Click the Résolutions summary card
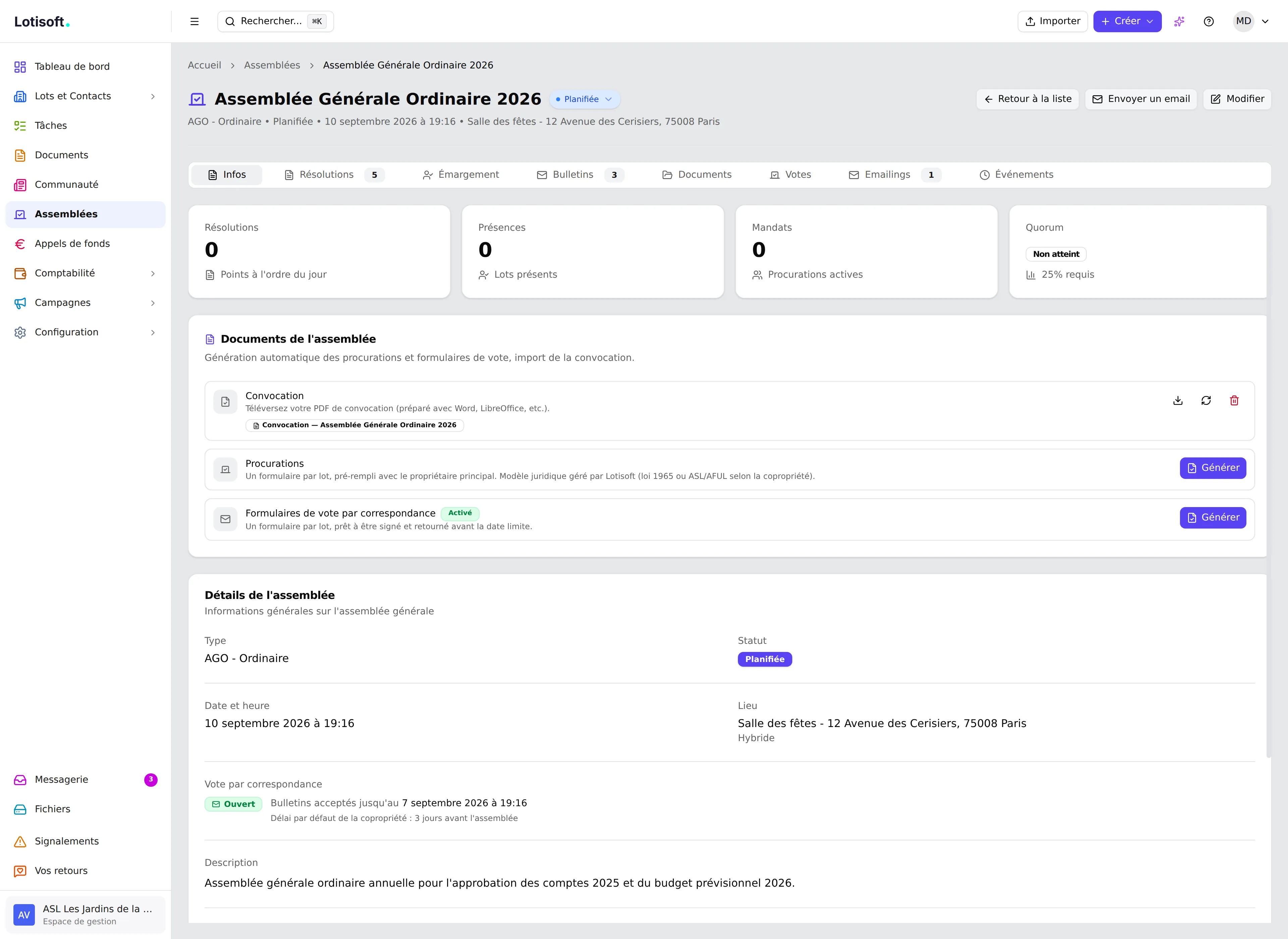The height and width of the screenshot is (939, 1288). [319, 252]
